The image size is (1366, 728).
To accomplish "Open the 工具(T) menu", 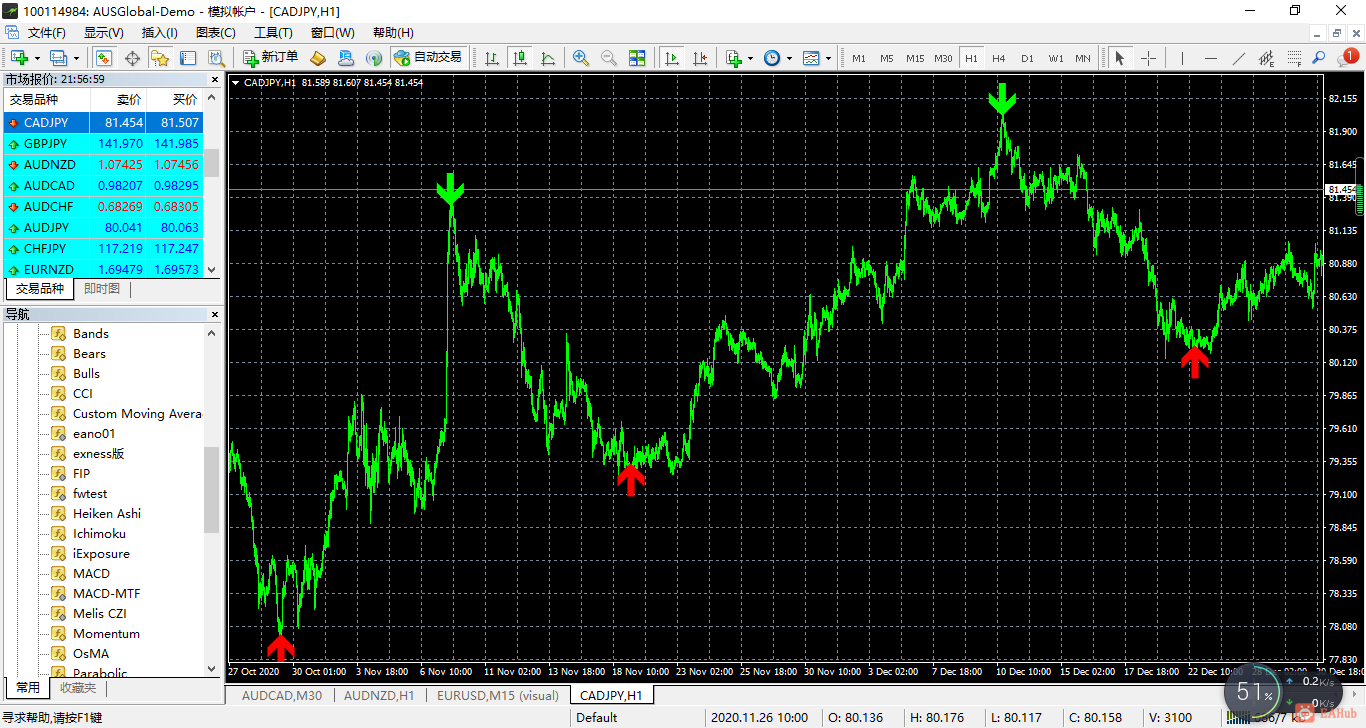I will point(273,33).
